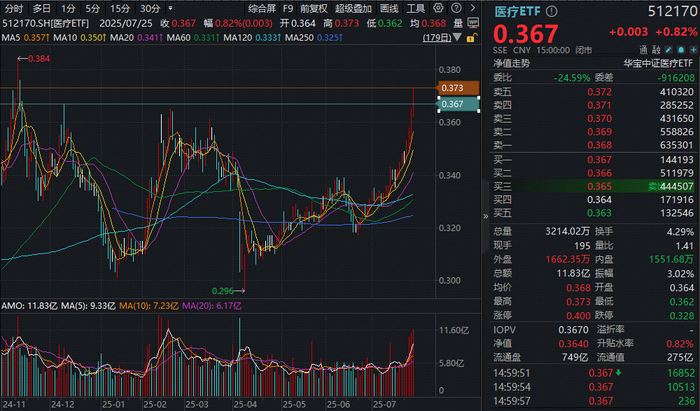Toggle 超级叠加 overlay option
The height and width of the screenshot is (411, 700).
pos(353,8)
